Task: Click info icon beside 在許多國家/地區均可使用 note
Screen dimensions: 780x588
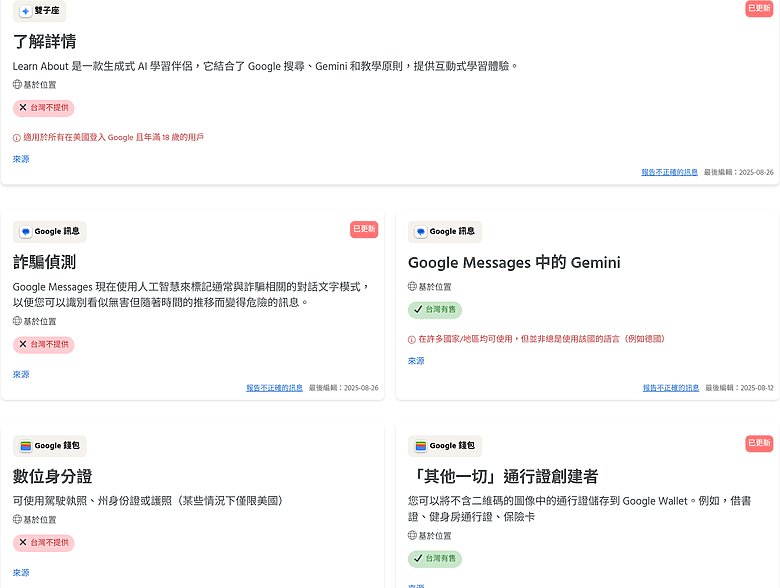Action: click(411, 340)
